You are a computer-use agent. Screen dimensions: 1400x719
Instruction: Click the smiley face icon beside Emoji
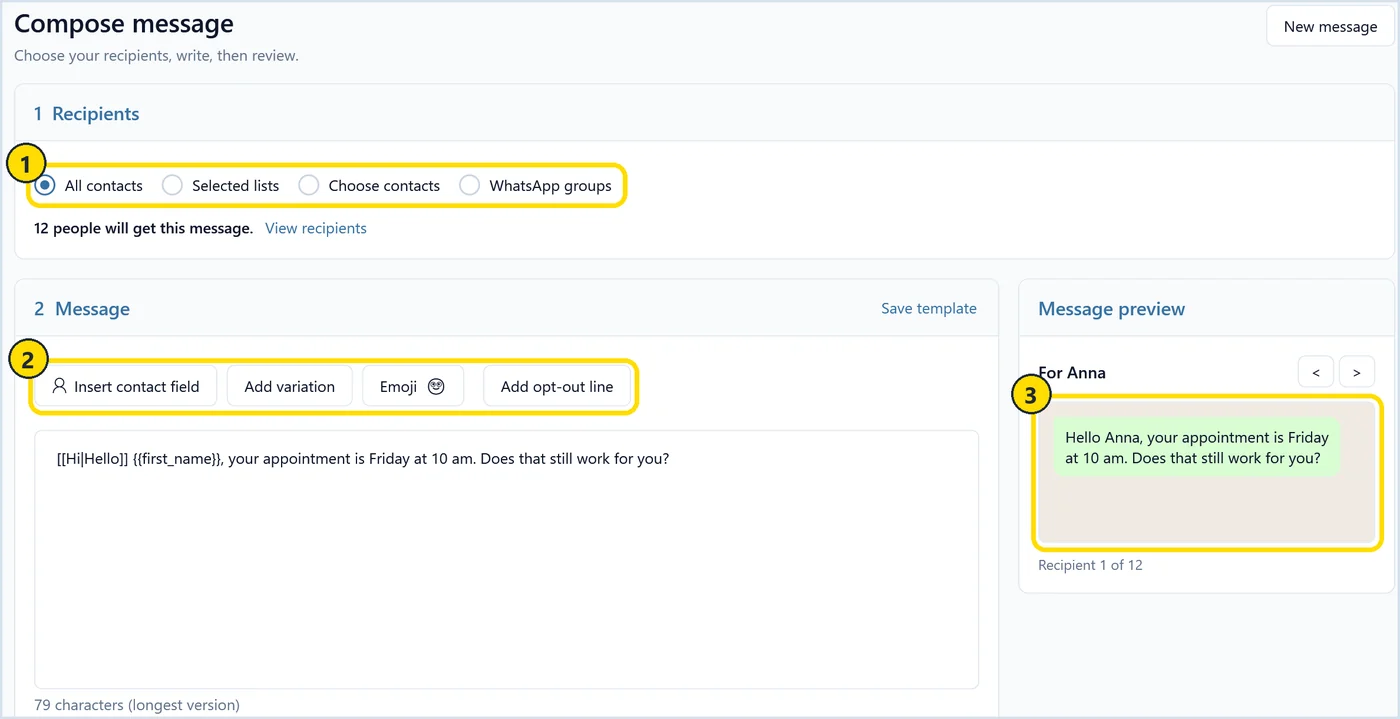click(x=436, y=386)
